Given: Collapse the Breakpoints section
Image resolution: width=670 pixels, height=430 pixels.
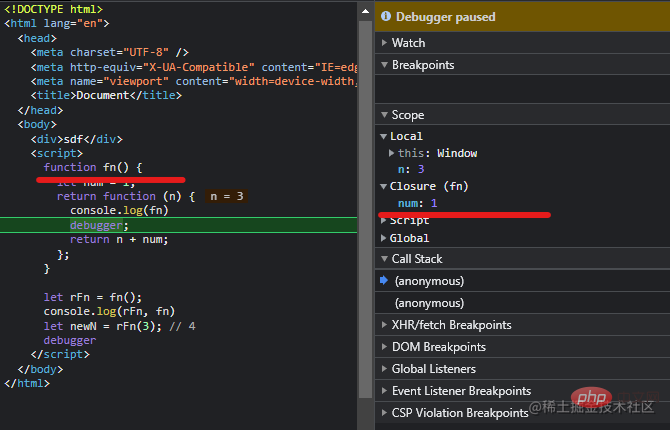Looking at the screenshot, I should (384, 65).
